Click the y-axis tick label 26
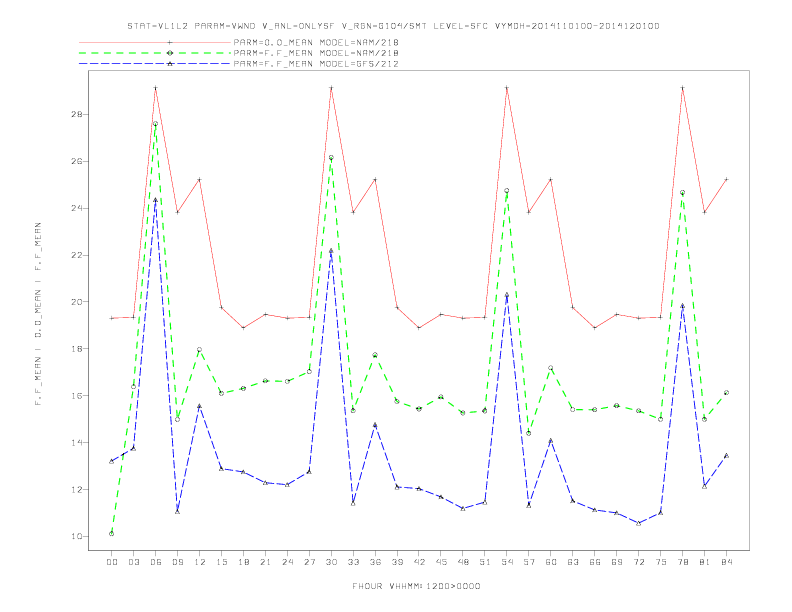This screenshot has height=612, width=792. [77, 162]
